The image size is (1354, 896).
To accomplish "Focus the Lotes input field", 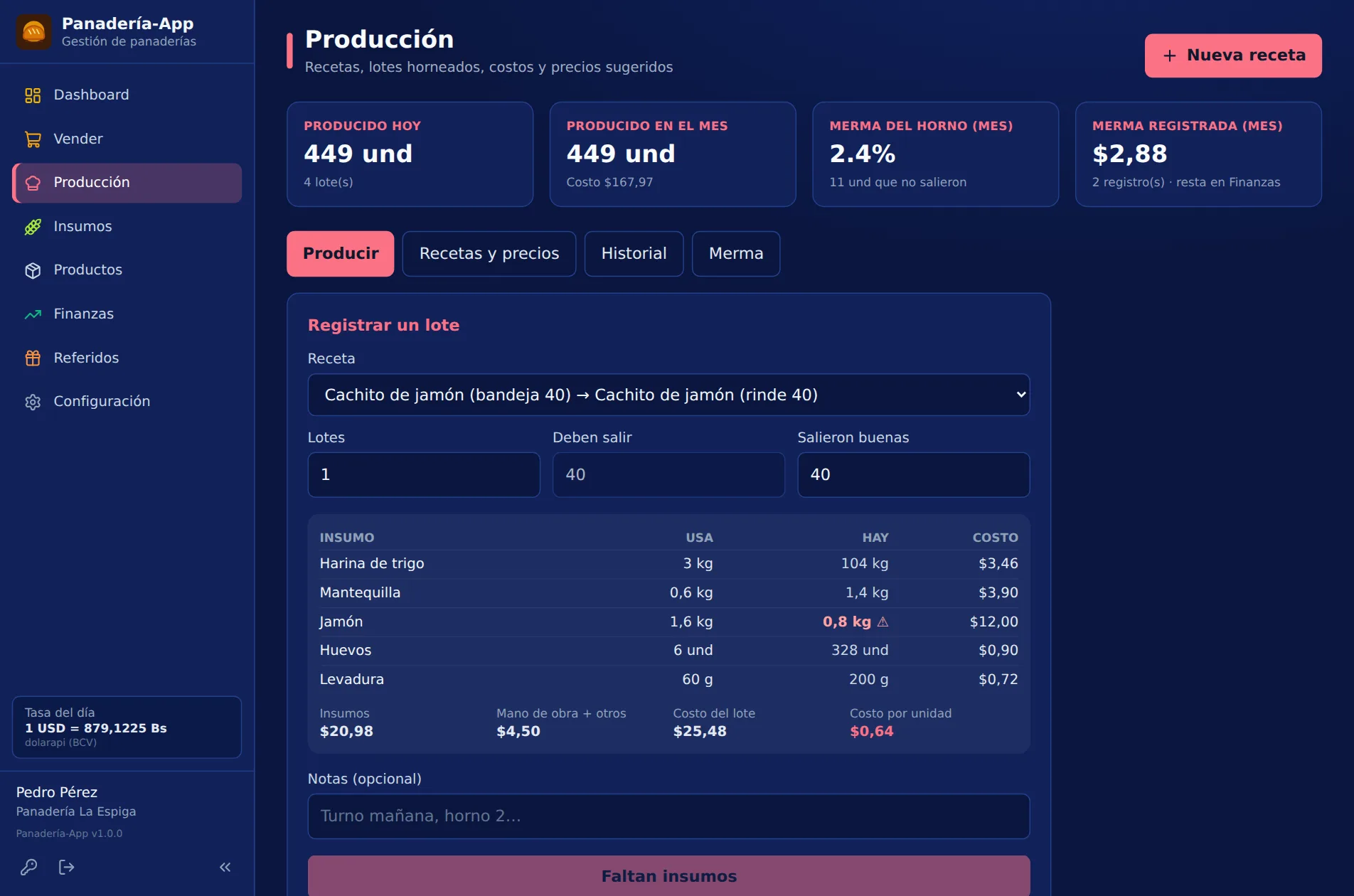I will [x=424, y=475].
